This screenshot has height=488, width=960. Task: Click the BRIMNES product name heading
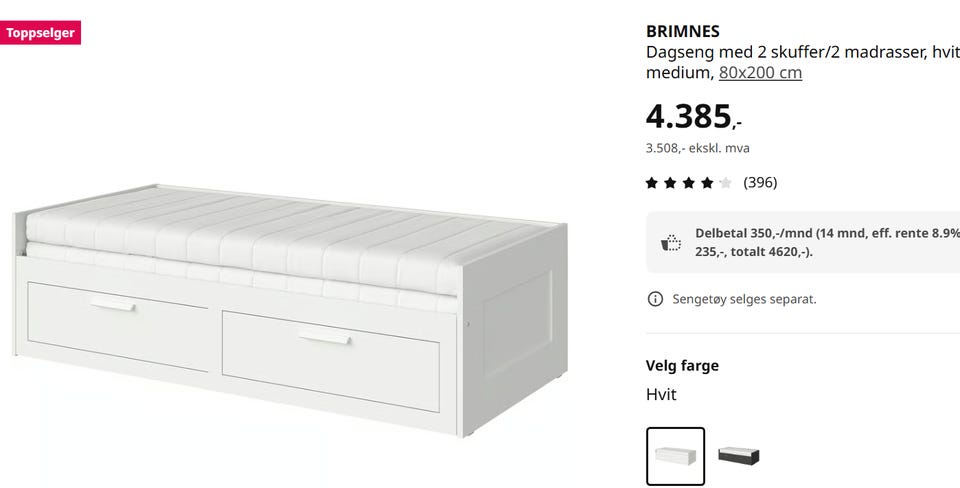point(683,31)
